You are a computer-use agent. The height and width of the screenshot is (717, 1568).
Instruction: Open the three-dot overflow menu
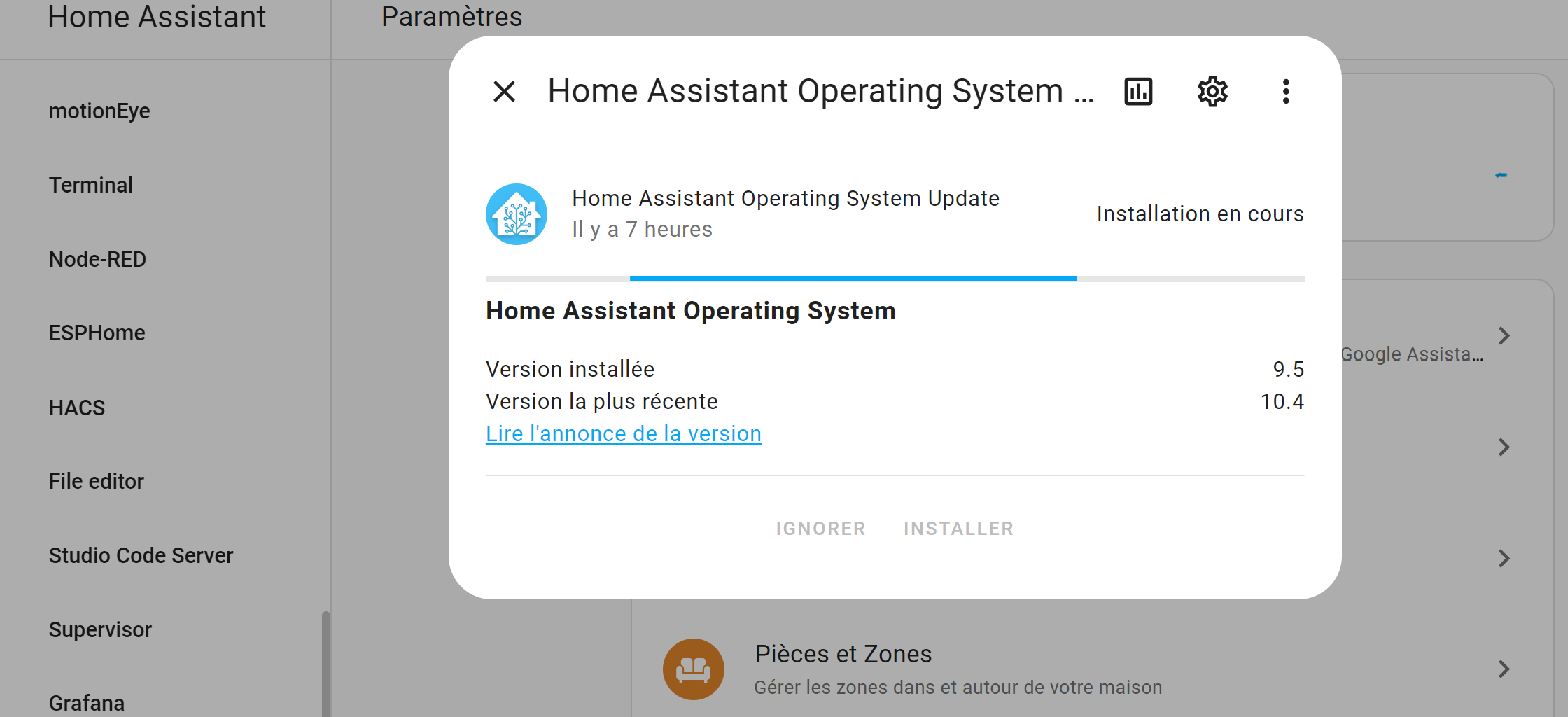coord(1286,91)
